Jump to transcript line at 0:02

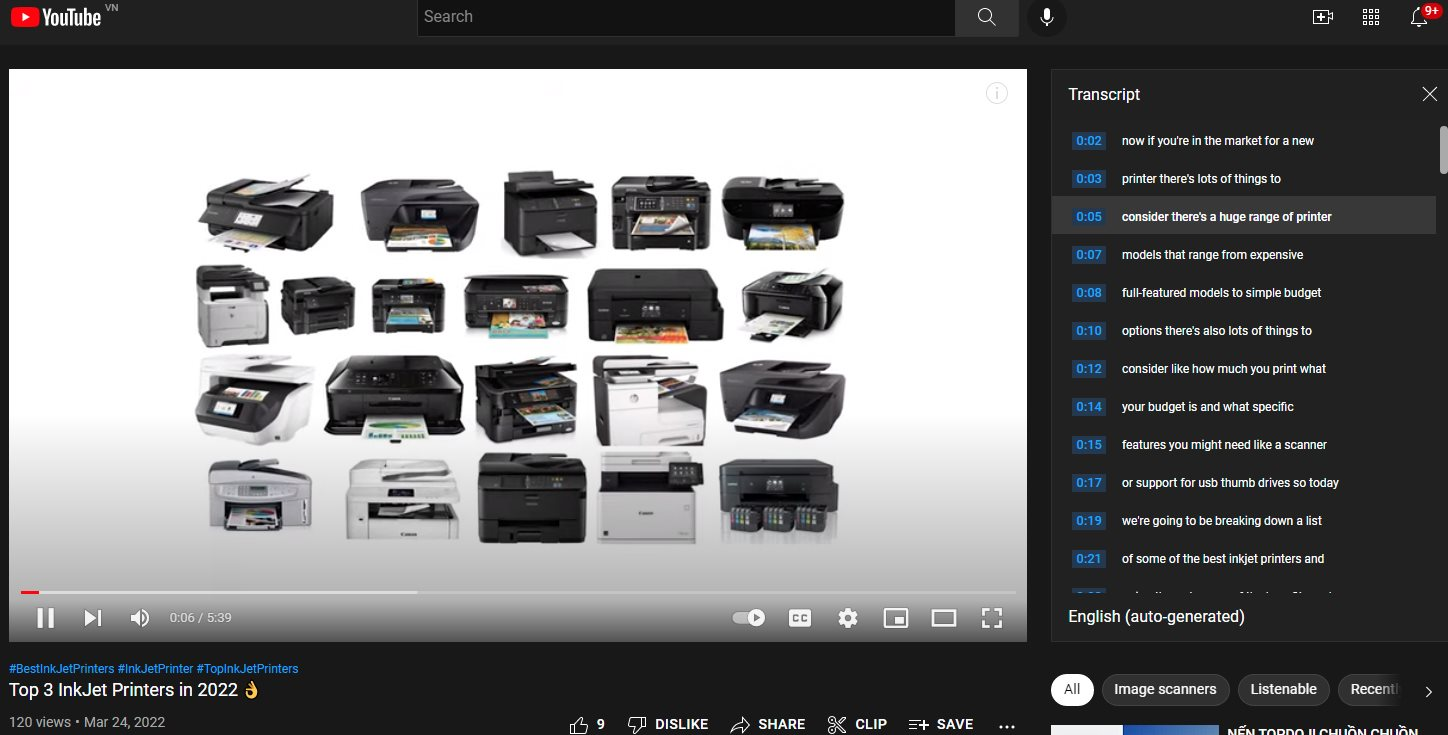pos(1243,141)
